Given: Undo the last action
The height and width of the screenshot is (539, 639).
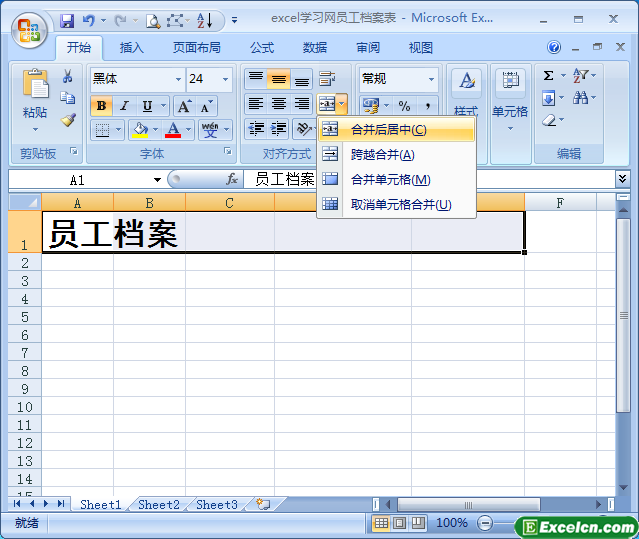Looking at the screenshot, I should pyautogui.click(x=88, y=20).
